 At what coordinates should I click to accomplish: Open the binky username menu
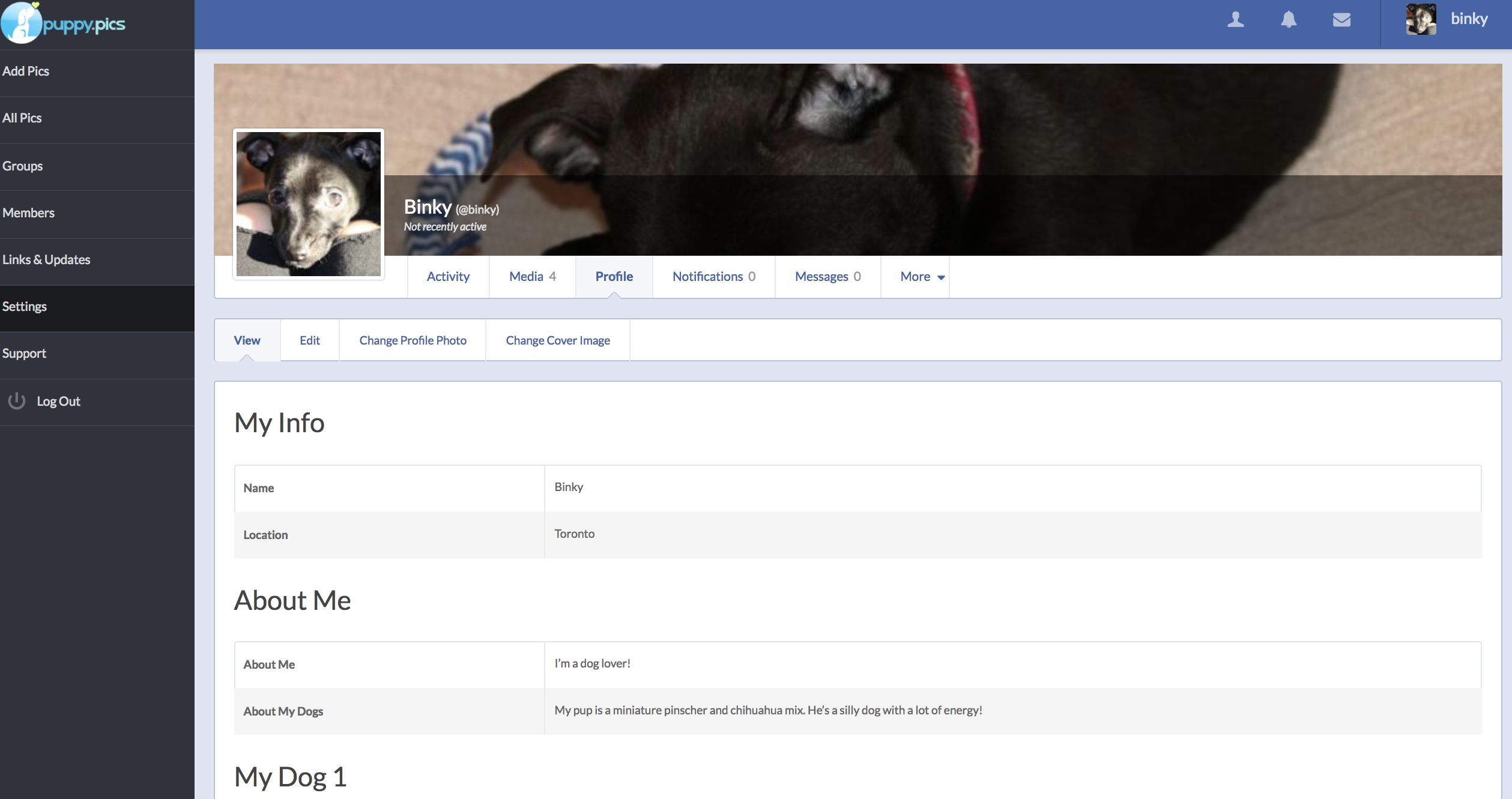click(x=1469, y=19)
